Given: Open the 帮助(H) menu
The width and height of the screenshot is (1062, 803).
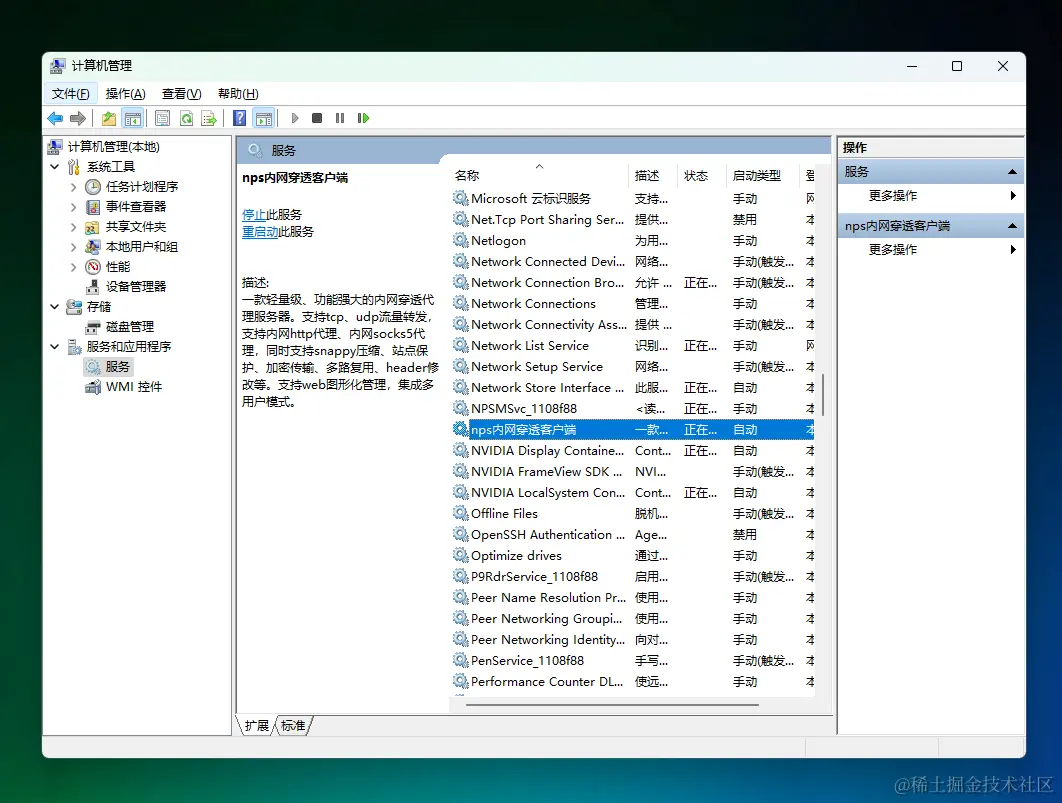Looking at the screenshot, I should click(x=238, y=93).
